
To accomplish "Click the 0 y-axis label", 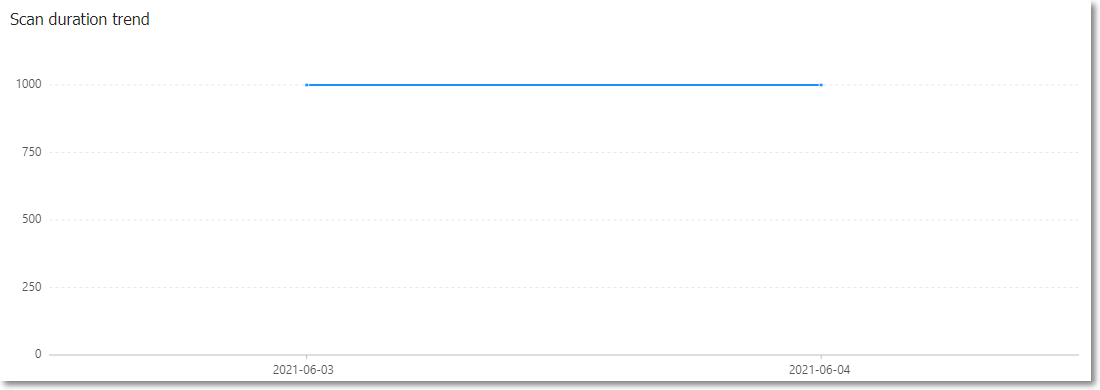I will 39,354.
